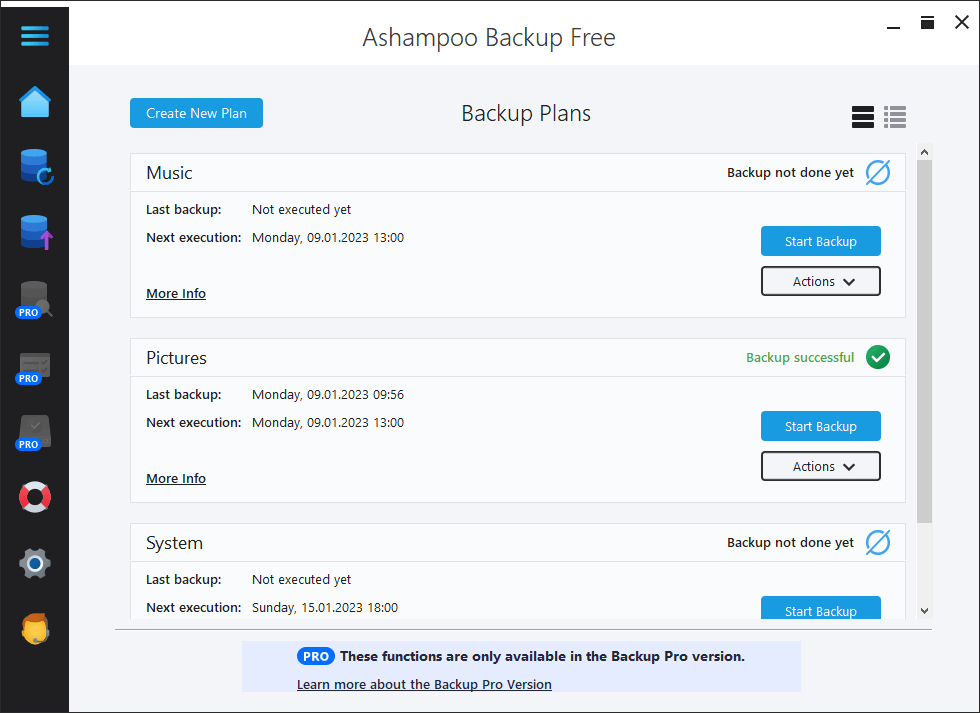980x713 pixels.
Task: Click the PRO database magnifier icon
Action: (35, 299)
